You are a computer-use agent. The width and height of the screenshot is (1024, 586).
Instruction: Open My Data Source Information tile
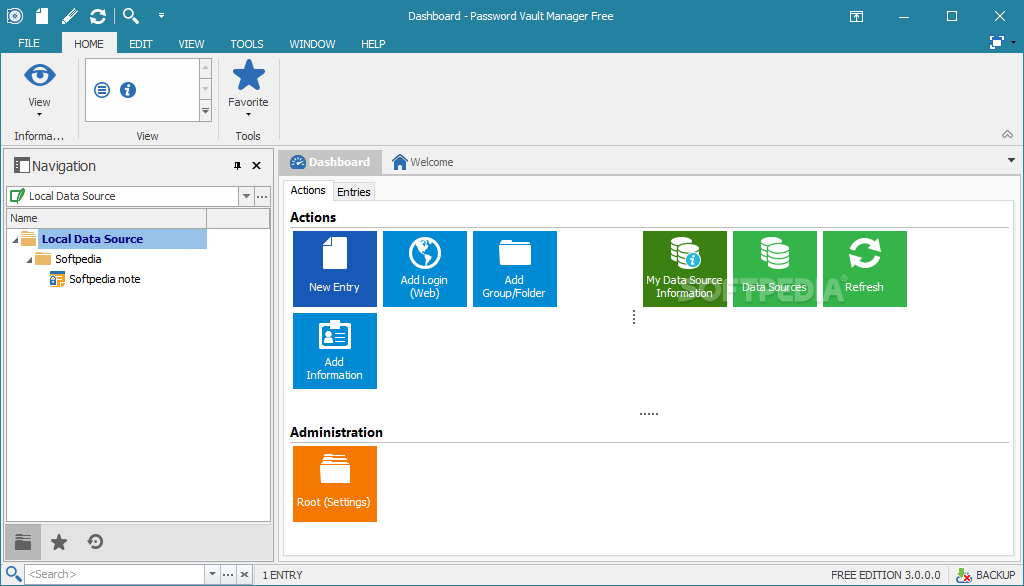click(x=685, y=269)
